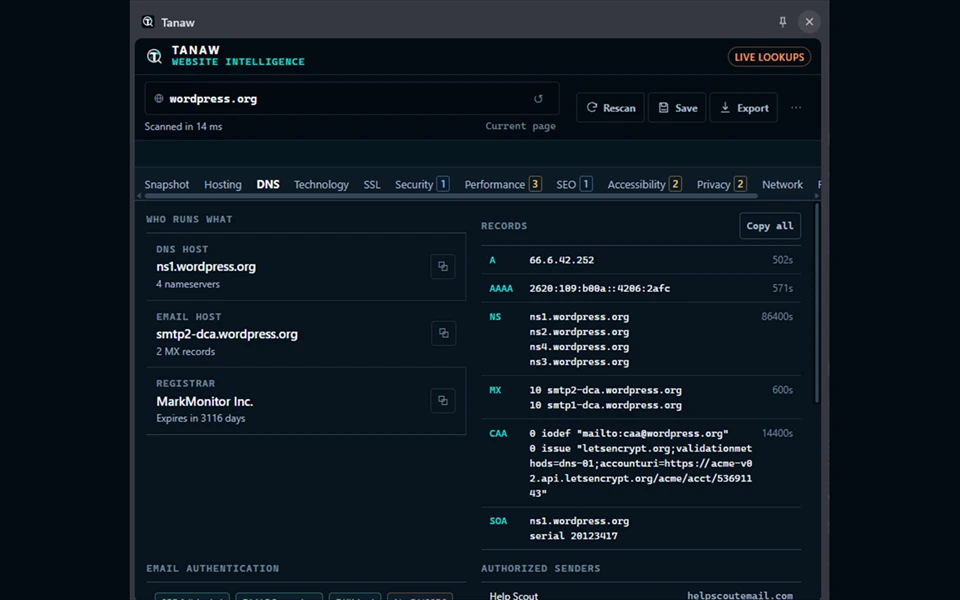
Task: Click the 2 MX records label
Action: [185, 351]
